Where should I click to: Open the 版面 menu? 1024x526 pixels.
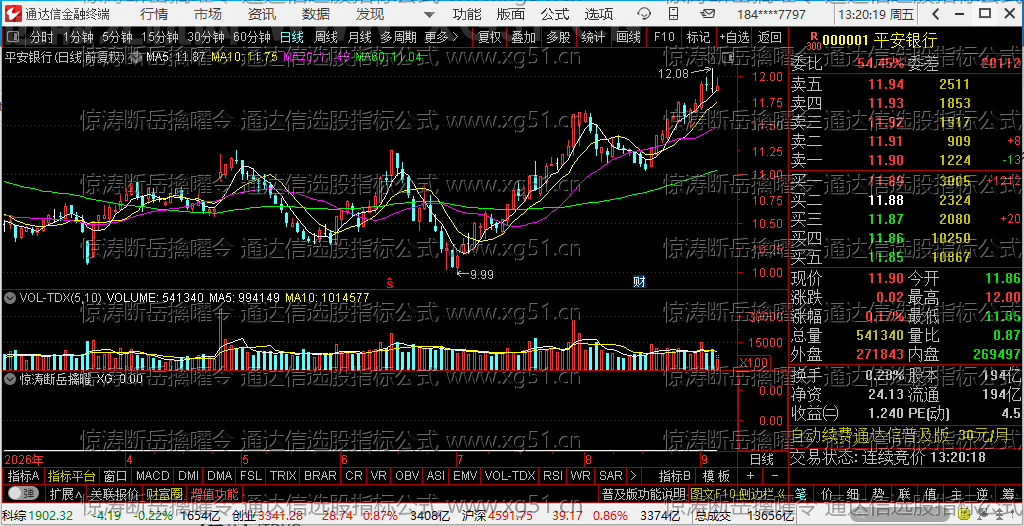[x=510, y=14]
